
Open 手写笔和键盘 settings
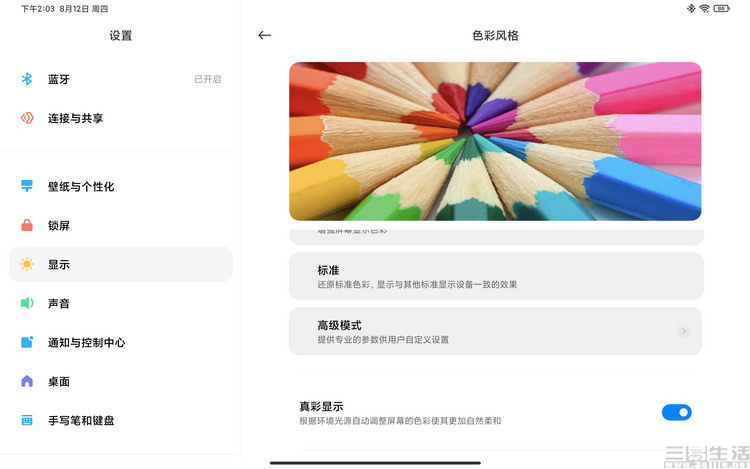(120, 421)
